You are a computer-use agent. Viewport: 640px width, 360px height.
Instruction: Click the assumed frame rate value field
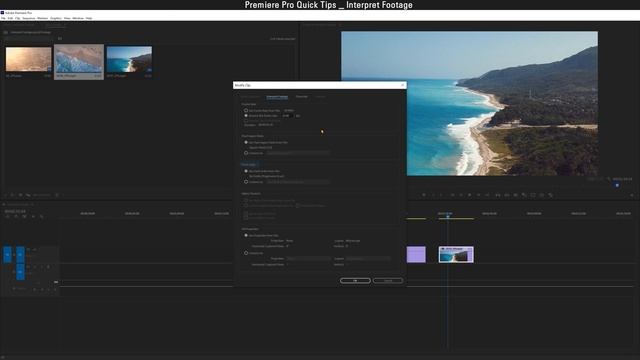(287, 116)
